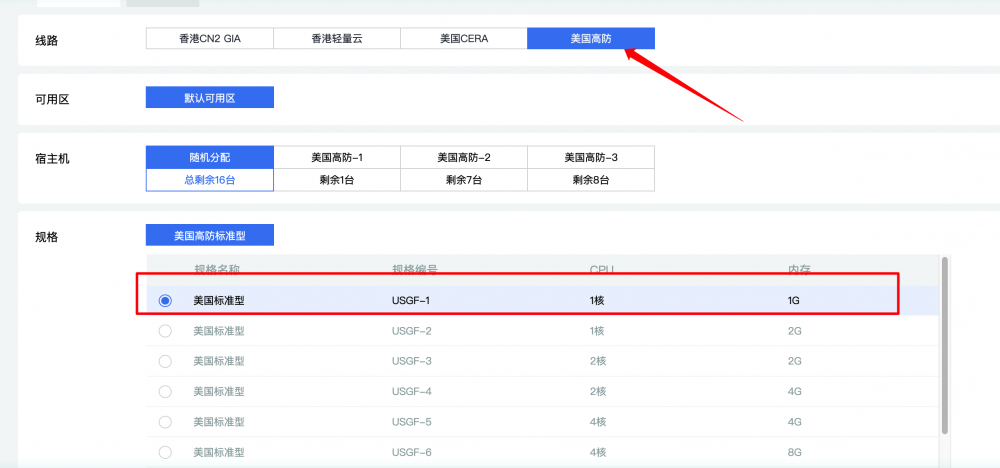Choose 随机分配 host assignment
This screenshot has width=1000, height=468.
click(x=209, y=158)
